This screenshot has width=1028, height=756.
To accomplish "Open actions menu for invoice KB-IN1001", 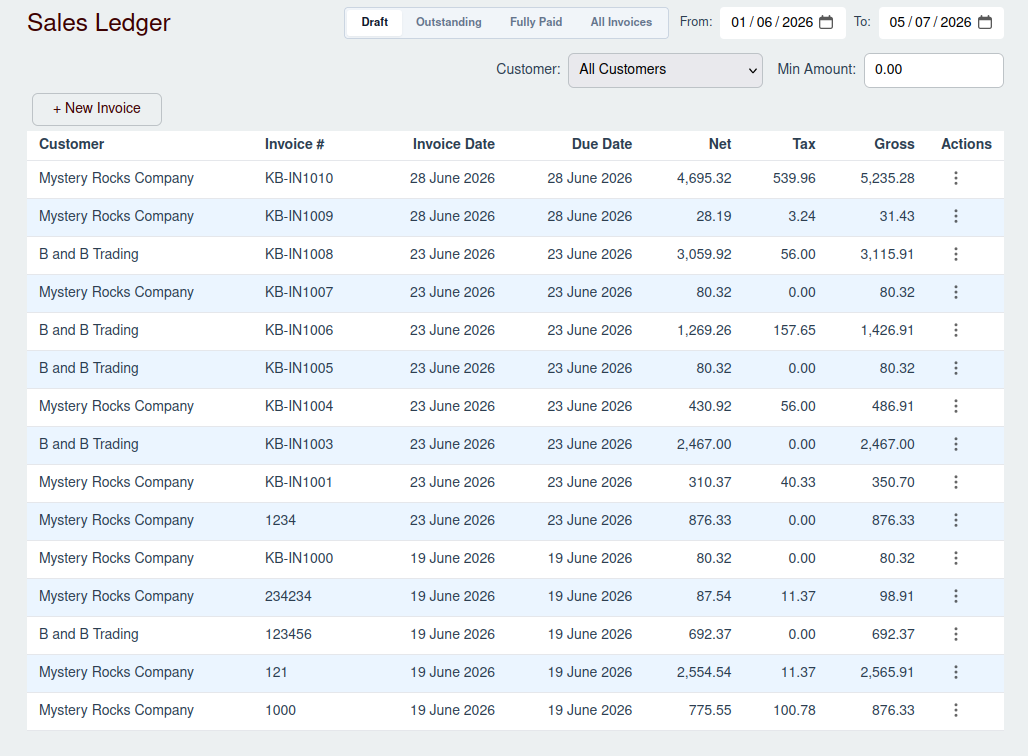I will tap(956, 483).
